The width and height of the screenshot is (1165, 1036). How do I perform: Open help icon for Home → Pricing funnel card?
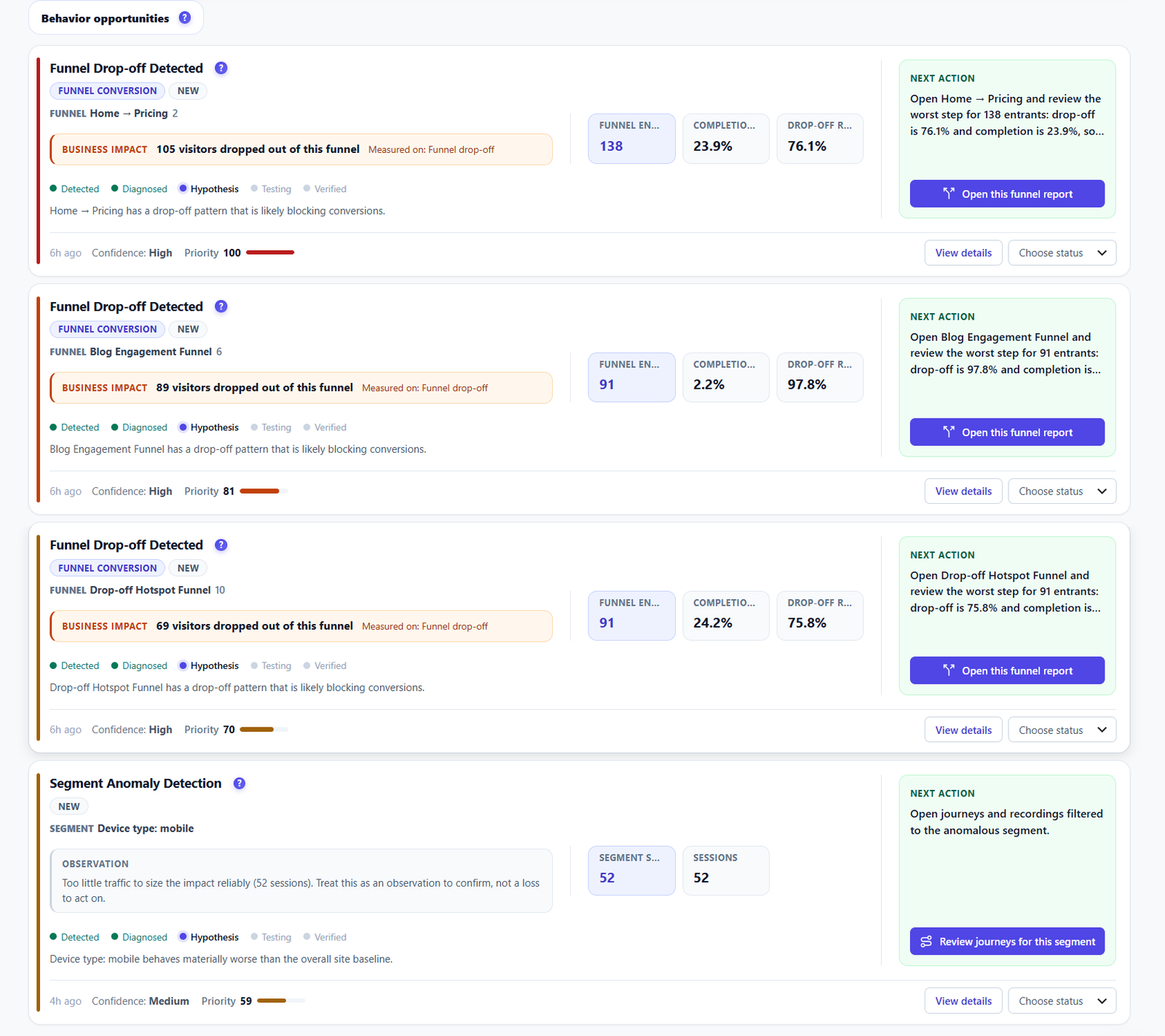[x=221, y=68]
